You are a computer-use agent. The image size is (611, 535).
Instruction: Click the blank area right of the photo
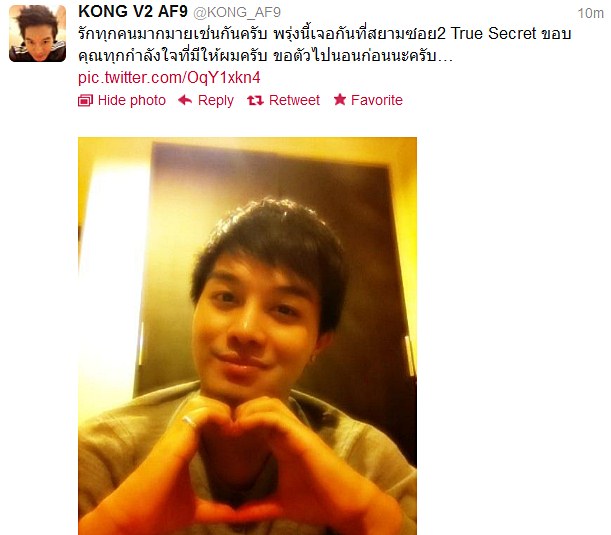pos(510,335)
